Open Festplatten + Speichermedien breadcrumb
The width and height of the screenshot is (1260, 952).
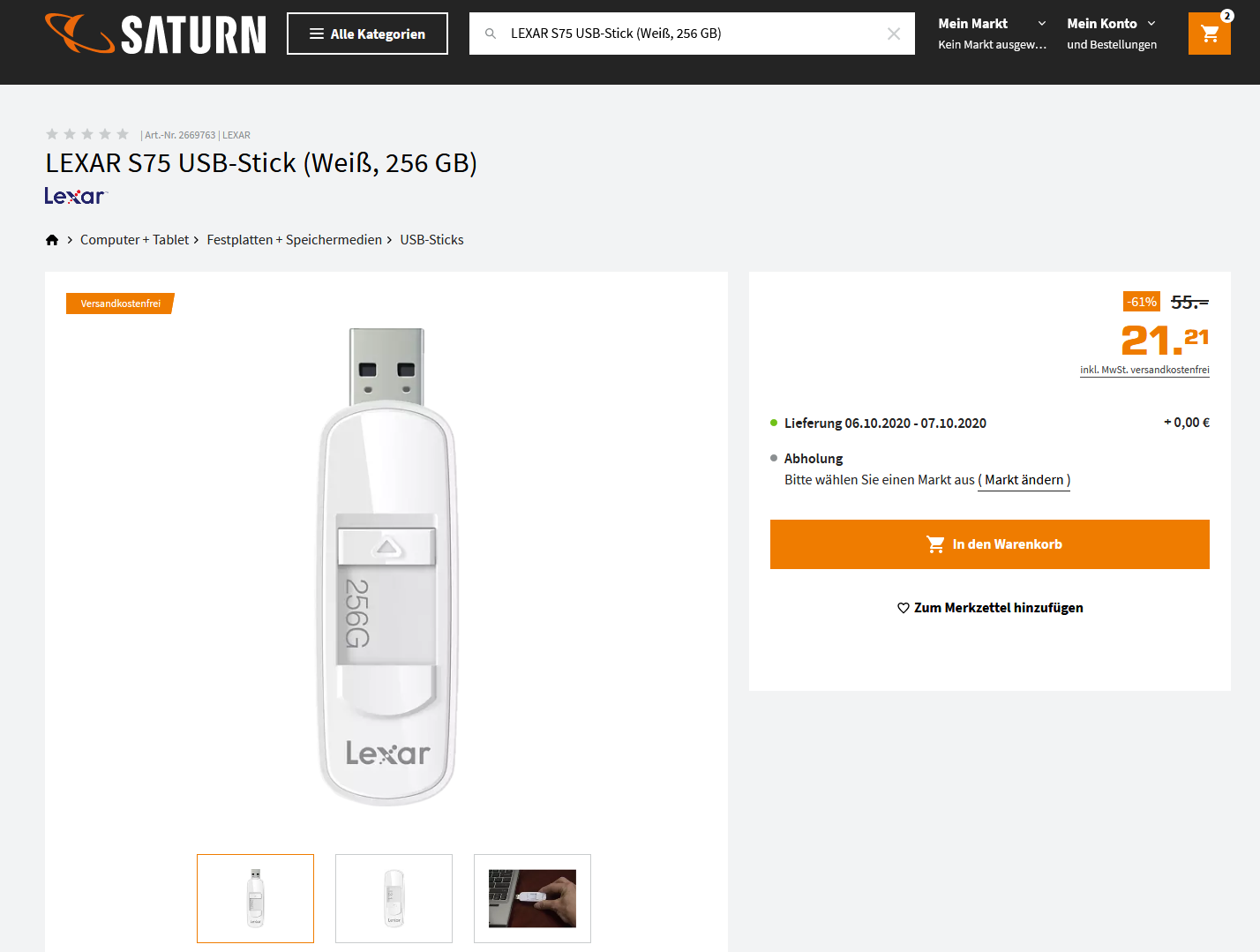point(294,240)
